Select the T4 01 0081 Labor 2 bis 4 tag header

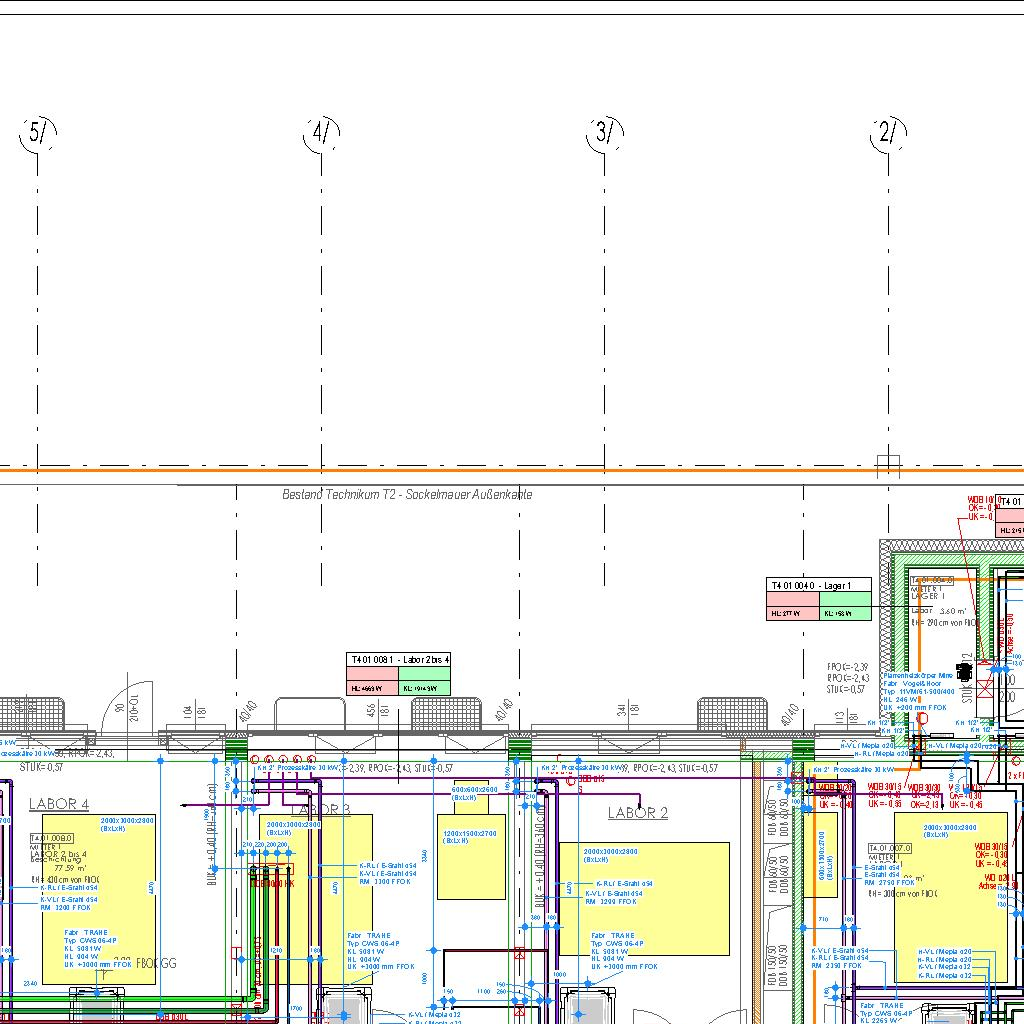point(400,660)
